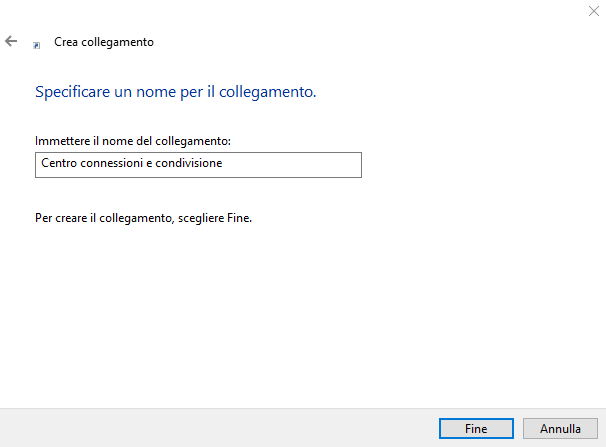Click the Annulla button

(560, 428)
